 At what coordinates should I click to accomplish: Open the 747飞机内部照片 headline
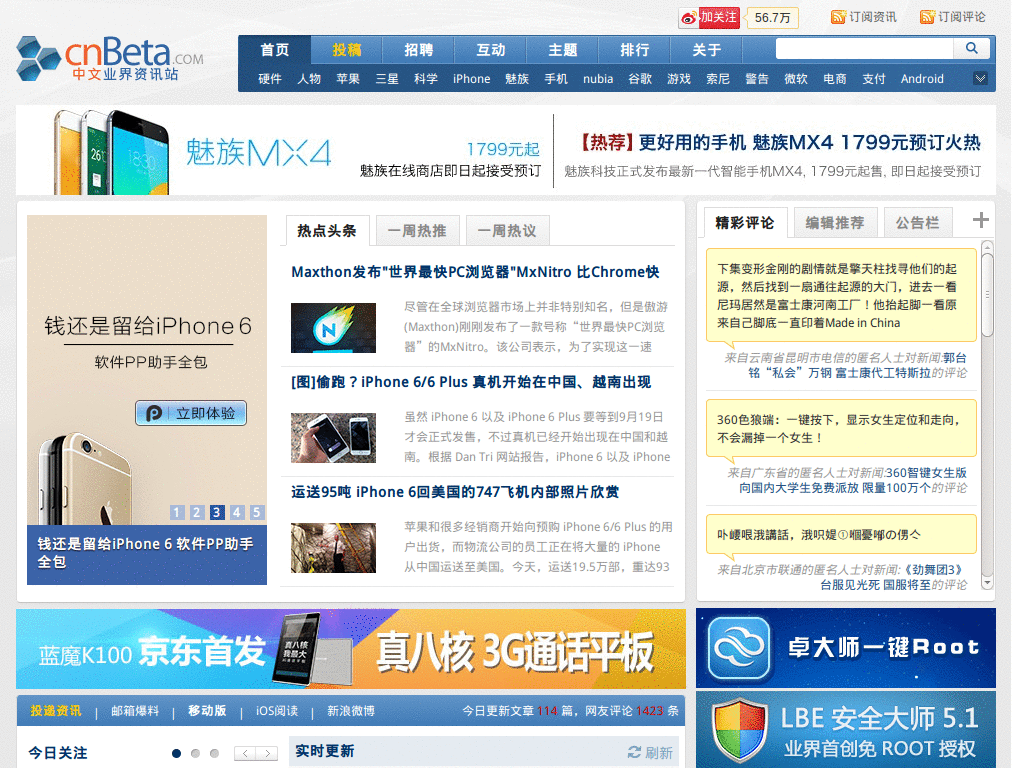(x=455, y=492)
